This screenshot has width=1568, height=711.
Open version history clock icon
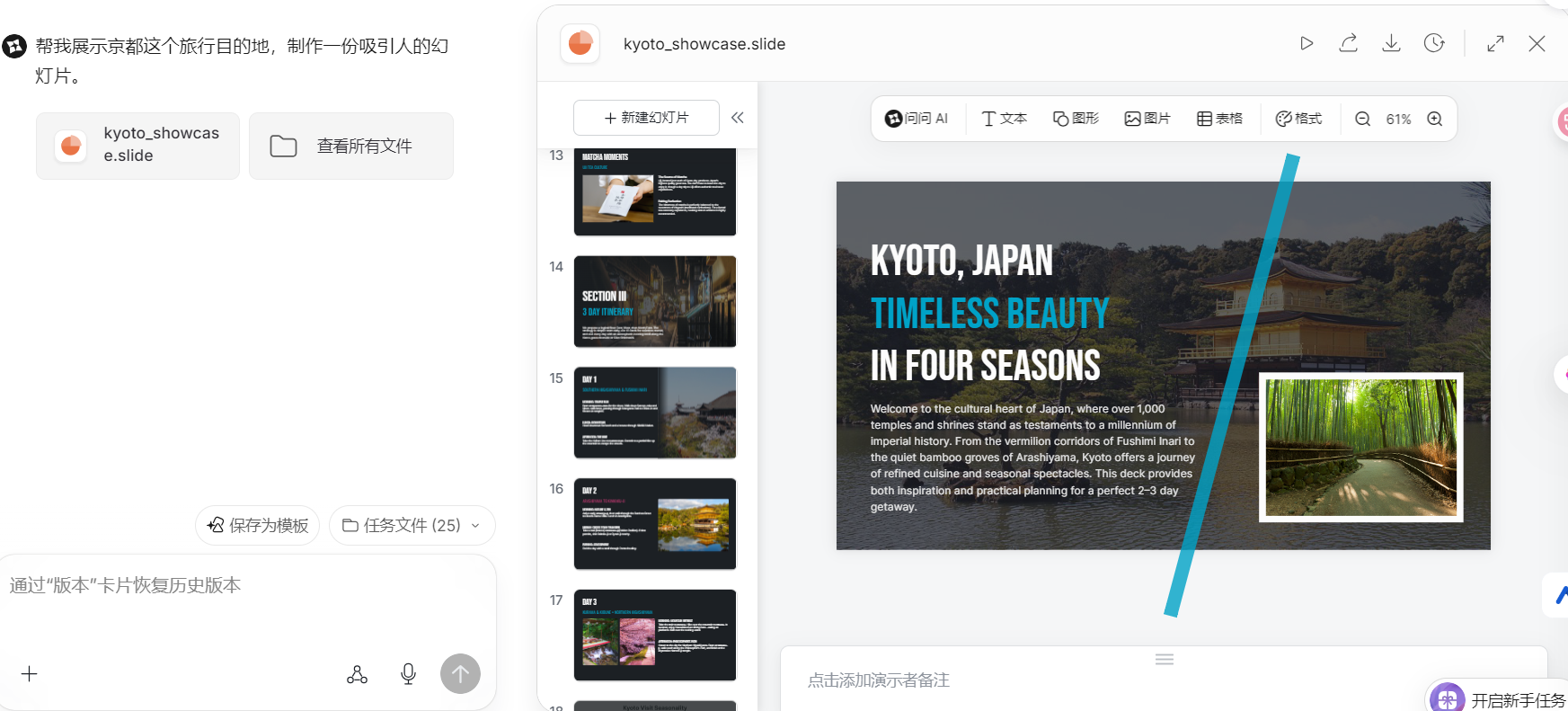tap(1434, 43)
